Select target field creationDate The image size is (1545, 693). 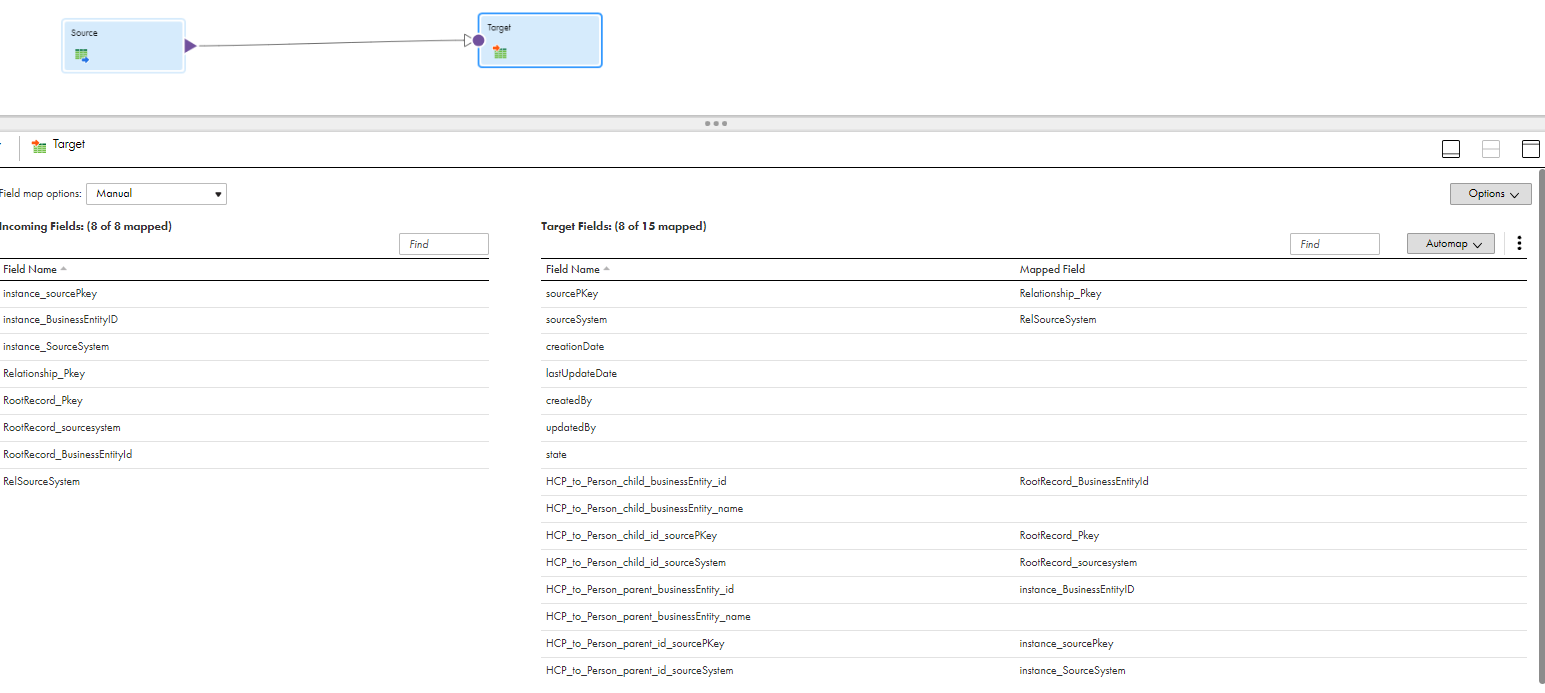575,347
